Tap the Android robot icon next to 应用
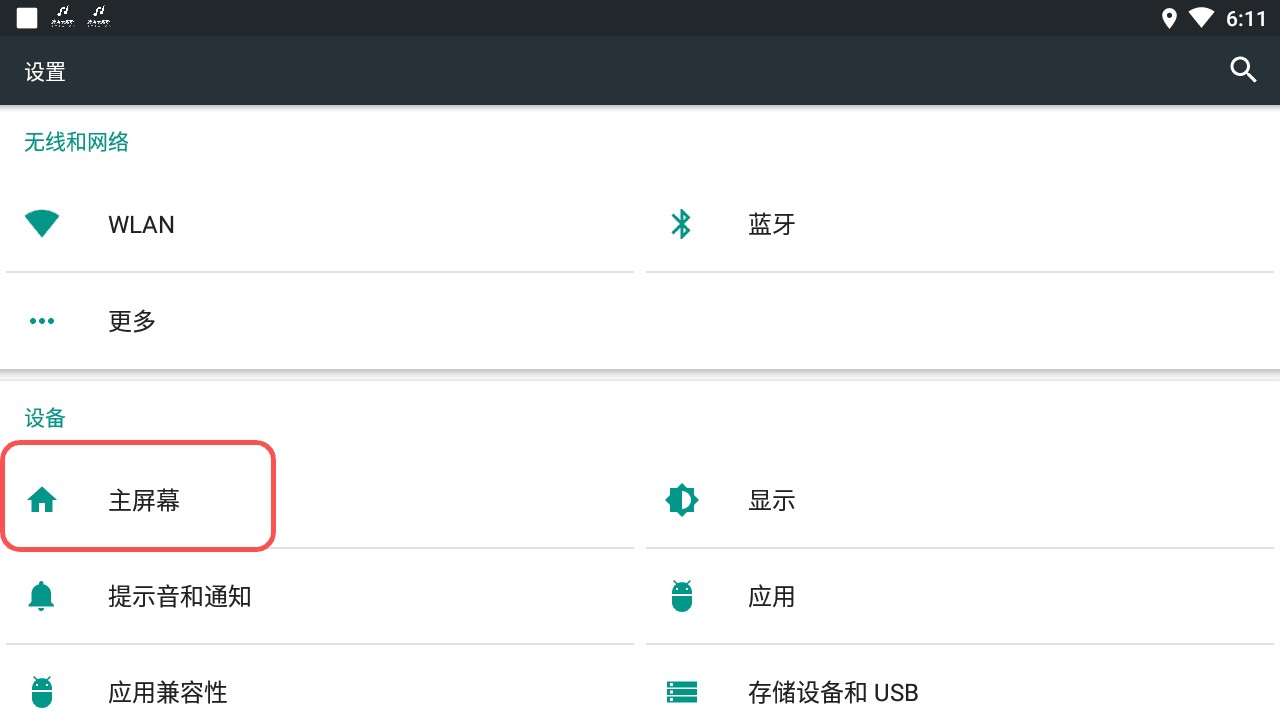This screenshot has width=1280, height=720. (x=681, y=596)
